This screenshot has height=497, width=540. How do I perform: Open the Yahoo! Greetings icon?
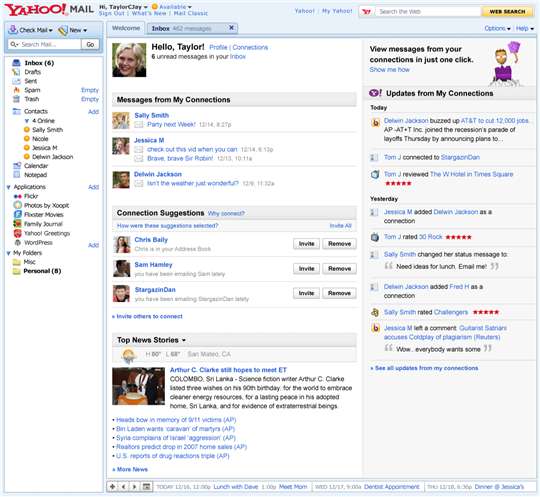18,233
